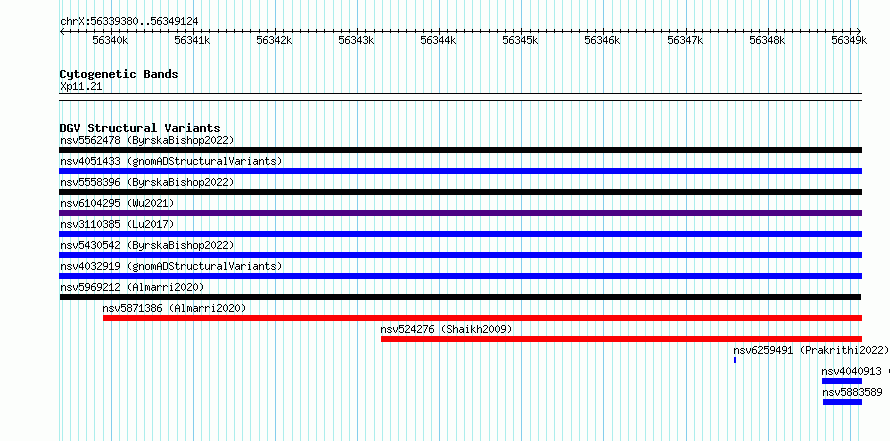Open the nsv3110385 (Lu2017) label
Viewport: 890px width, 441px height.
(x=117, y=224)
